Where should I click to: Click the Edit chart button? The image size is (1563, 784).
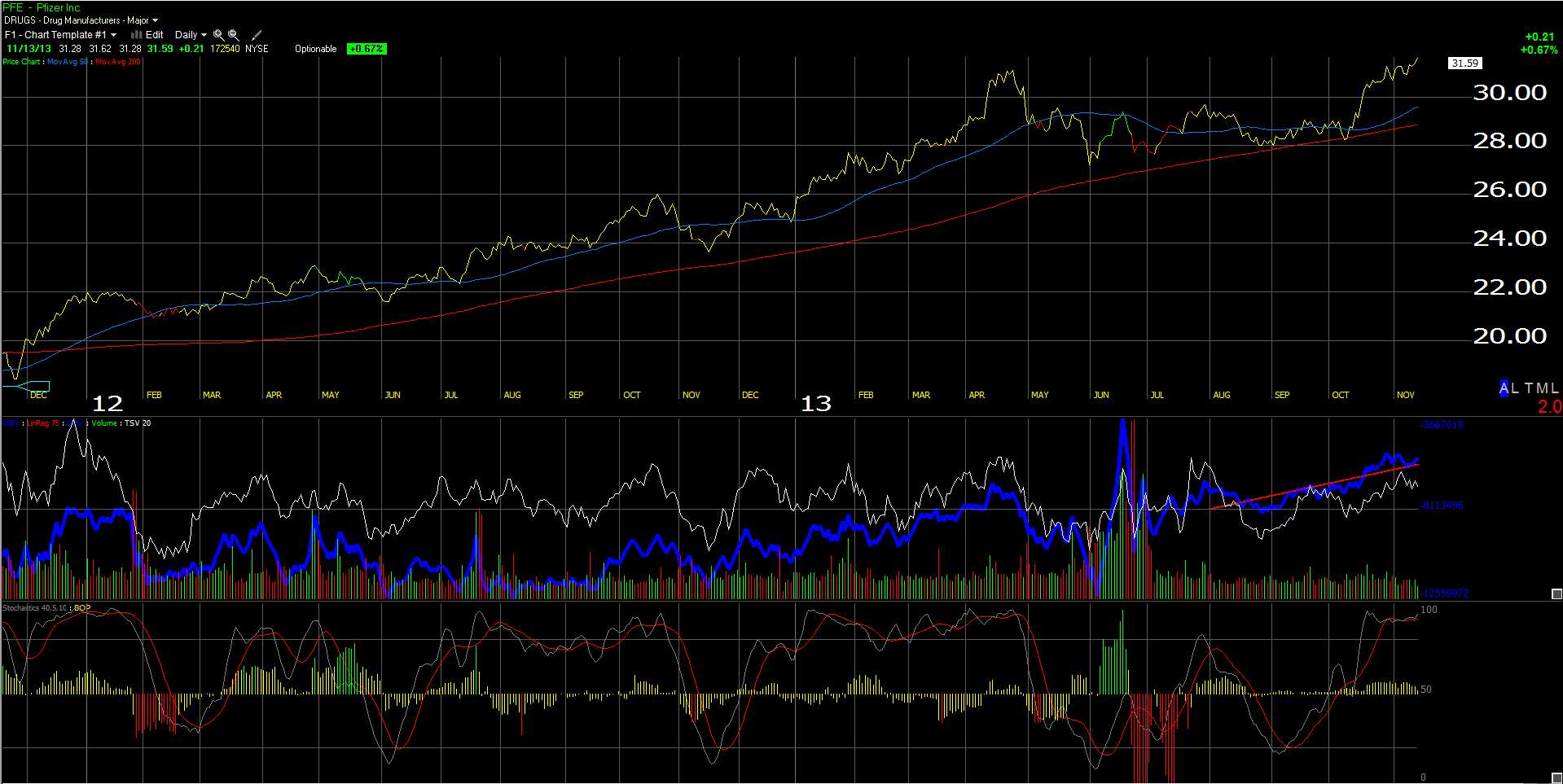154,35
